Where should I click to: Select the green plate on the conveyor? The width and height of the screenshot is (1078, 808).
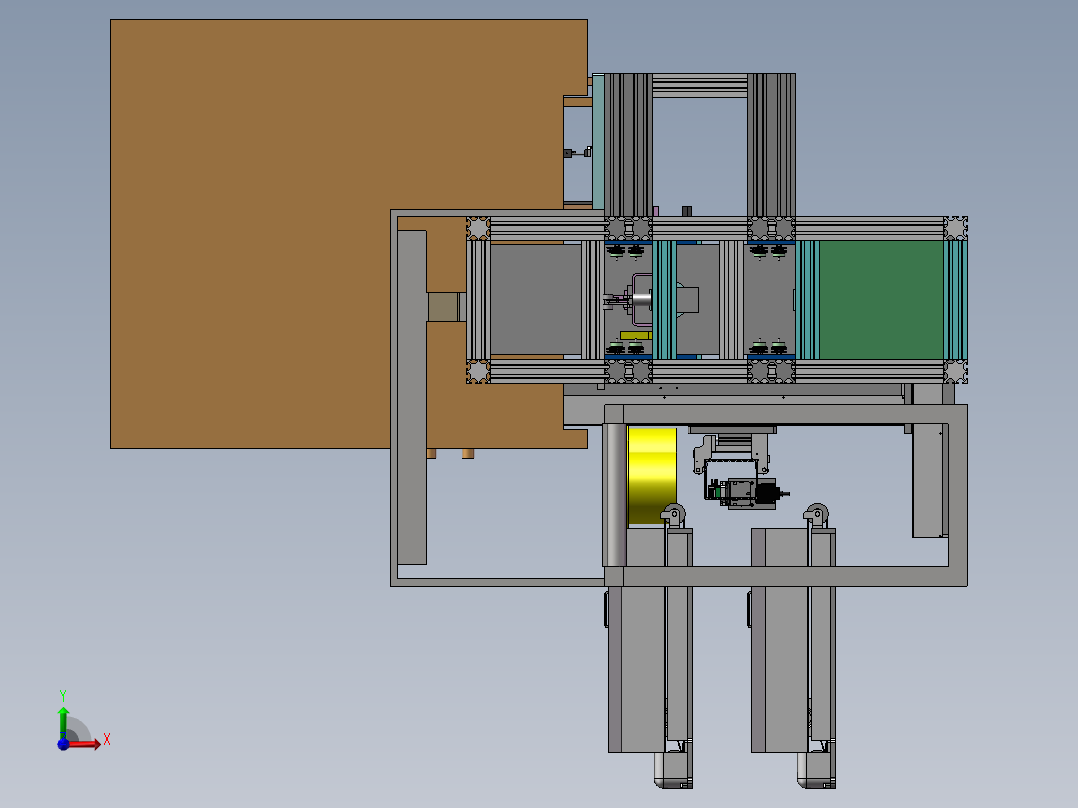[881, 300]
